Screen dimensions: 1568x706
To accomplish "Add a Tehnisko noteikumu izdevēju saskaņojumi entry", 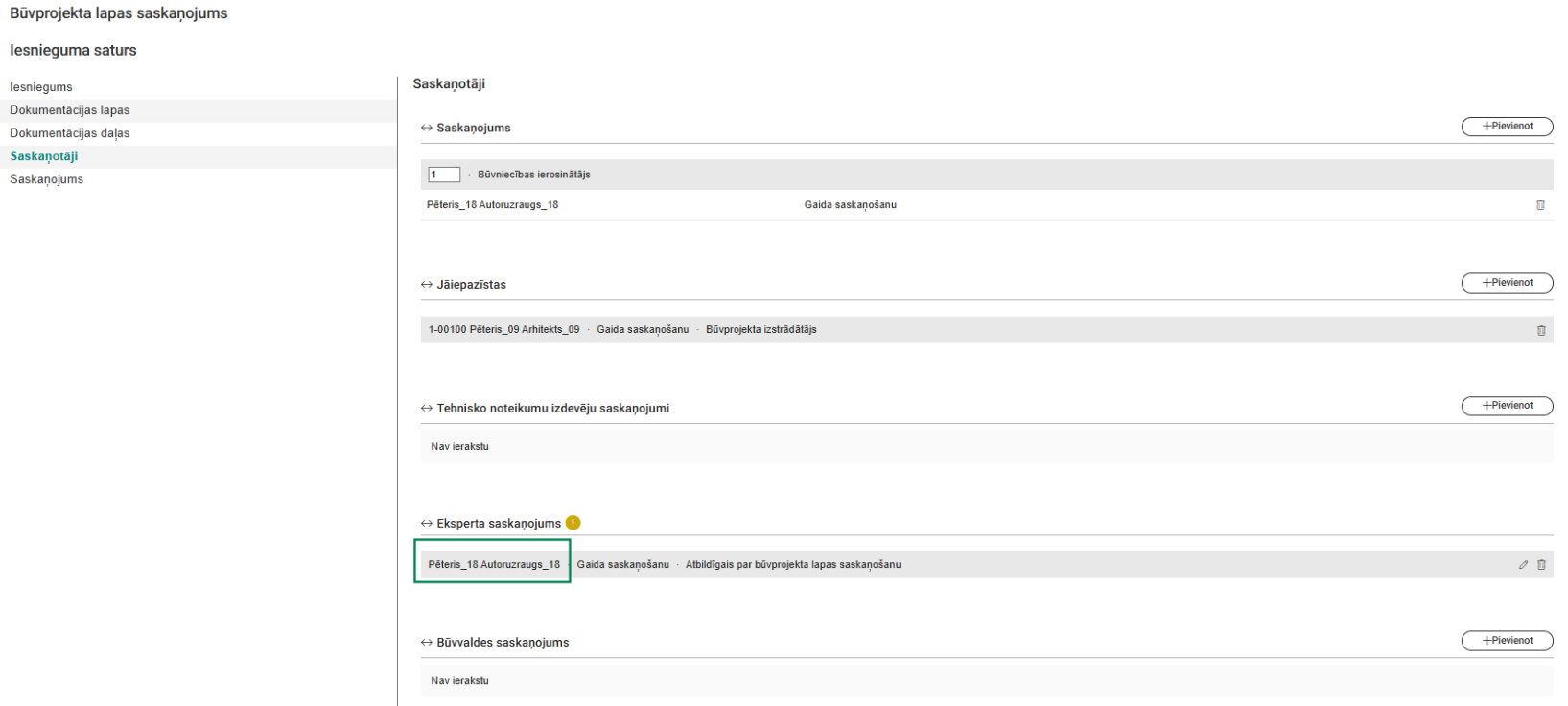I will point(1507,406).
